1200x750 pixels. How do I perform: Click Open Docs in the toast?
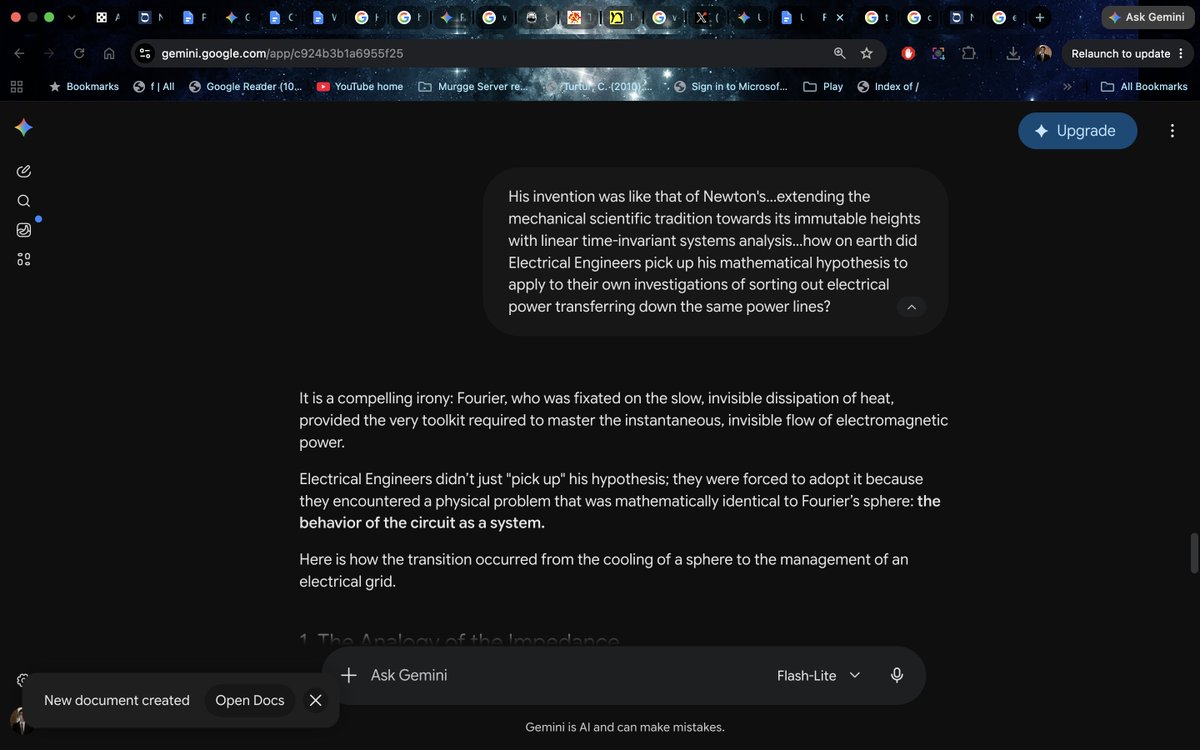(x=250, y=700)
